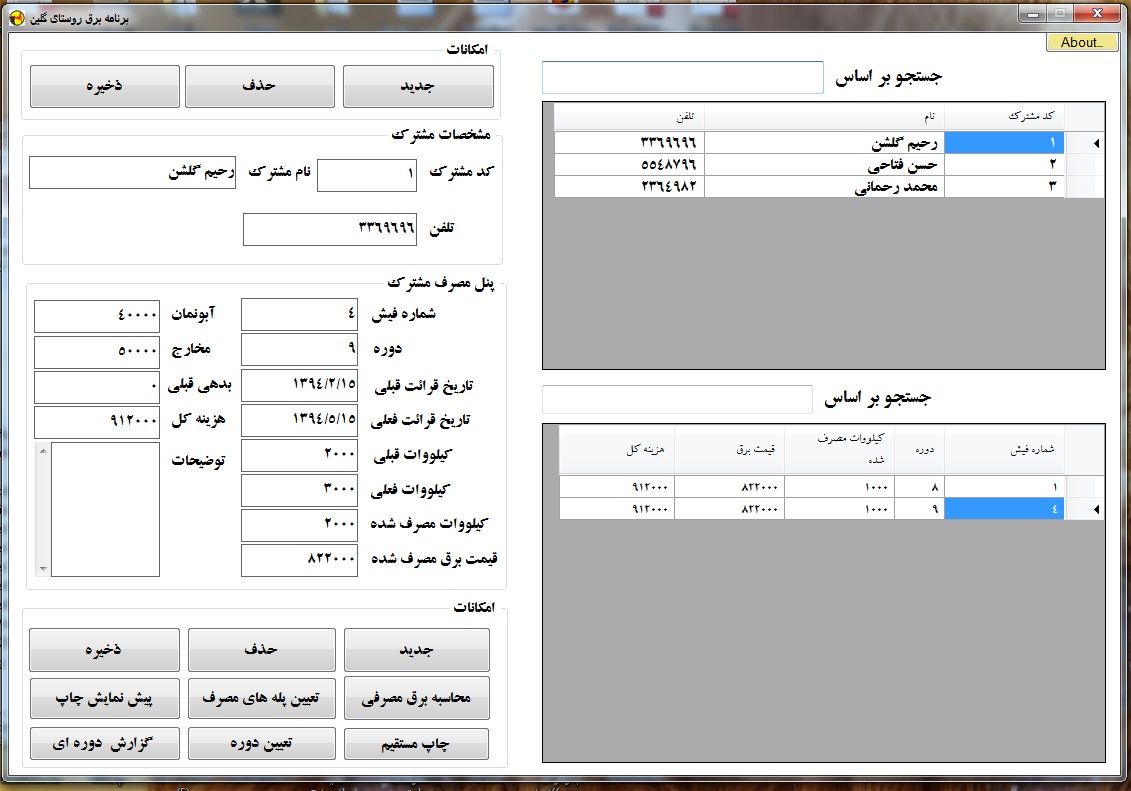This screenshot has width=1131, height=791.
Task: Click ذخیره button in bottom امکانات group
Action: point(105,650)
